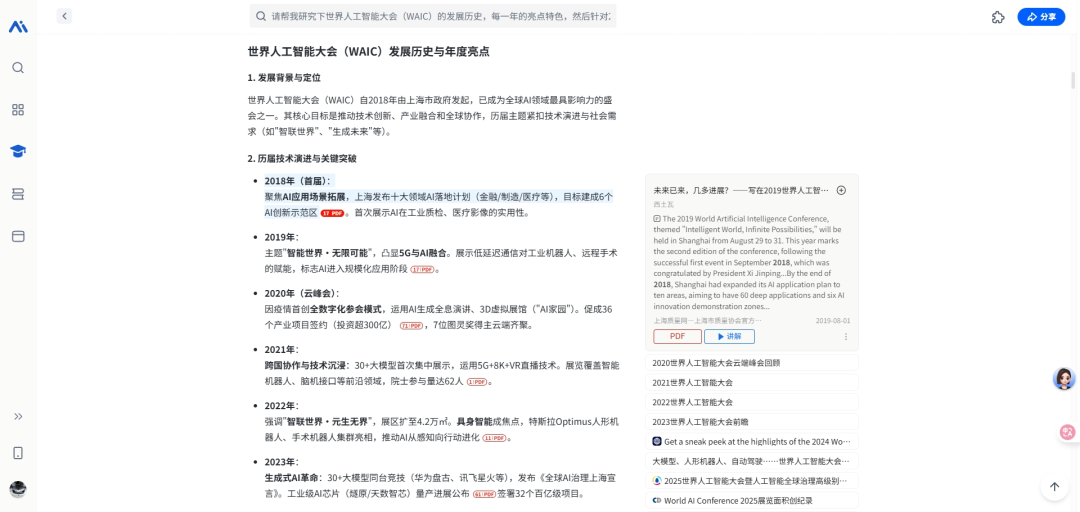Image resolution: width=1080 pixels, height=512 pixels.
Task: Click into the query search field
Action: click(x=433, y=16)
